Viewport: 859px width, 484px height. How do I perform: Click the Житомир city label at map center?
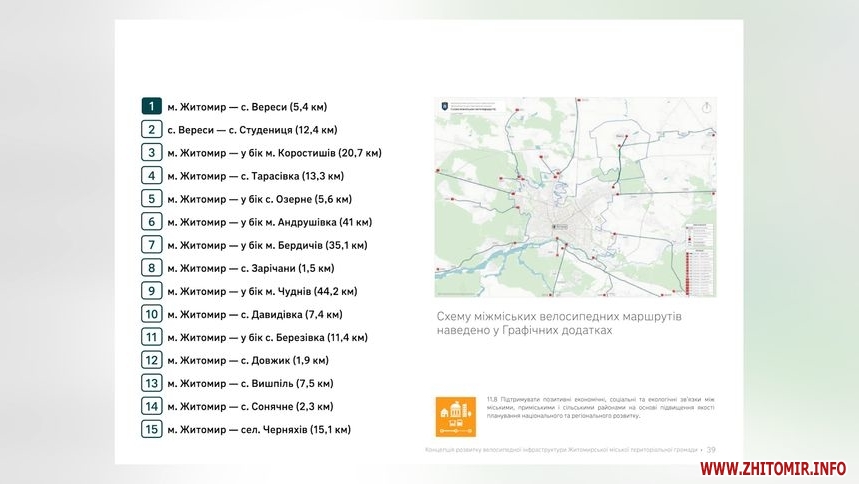[562, 228]
